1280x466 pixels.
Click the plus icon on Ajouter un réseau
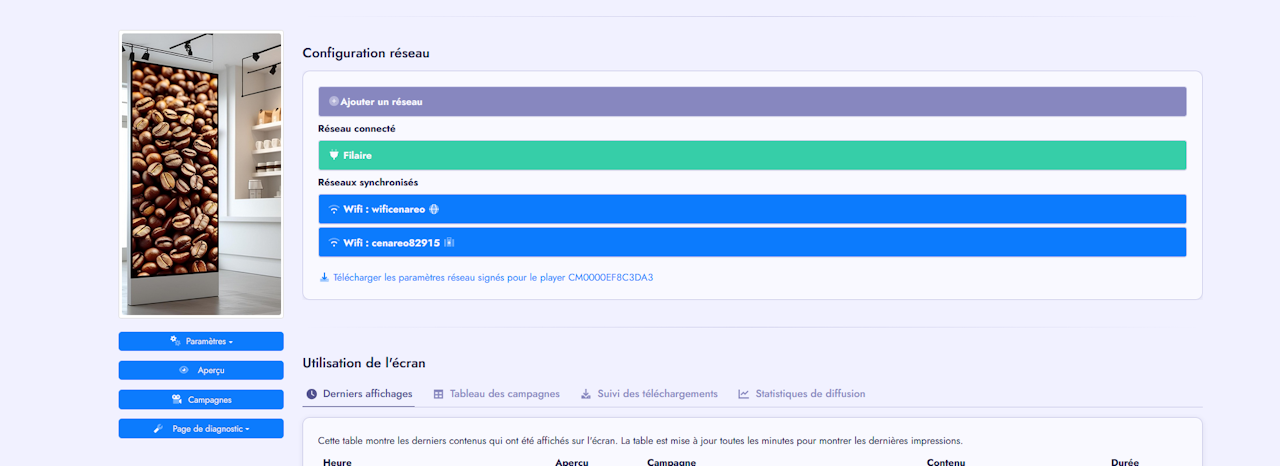[x=334, y=102]
